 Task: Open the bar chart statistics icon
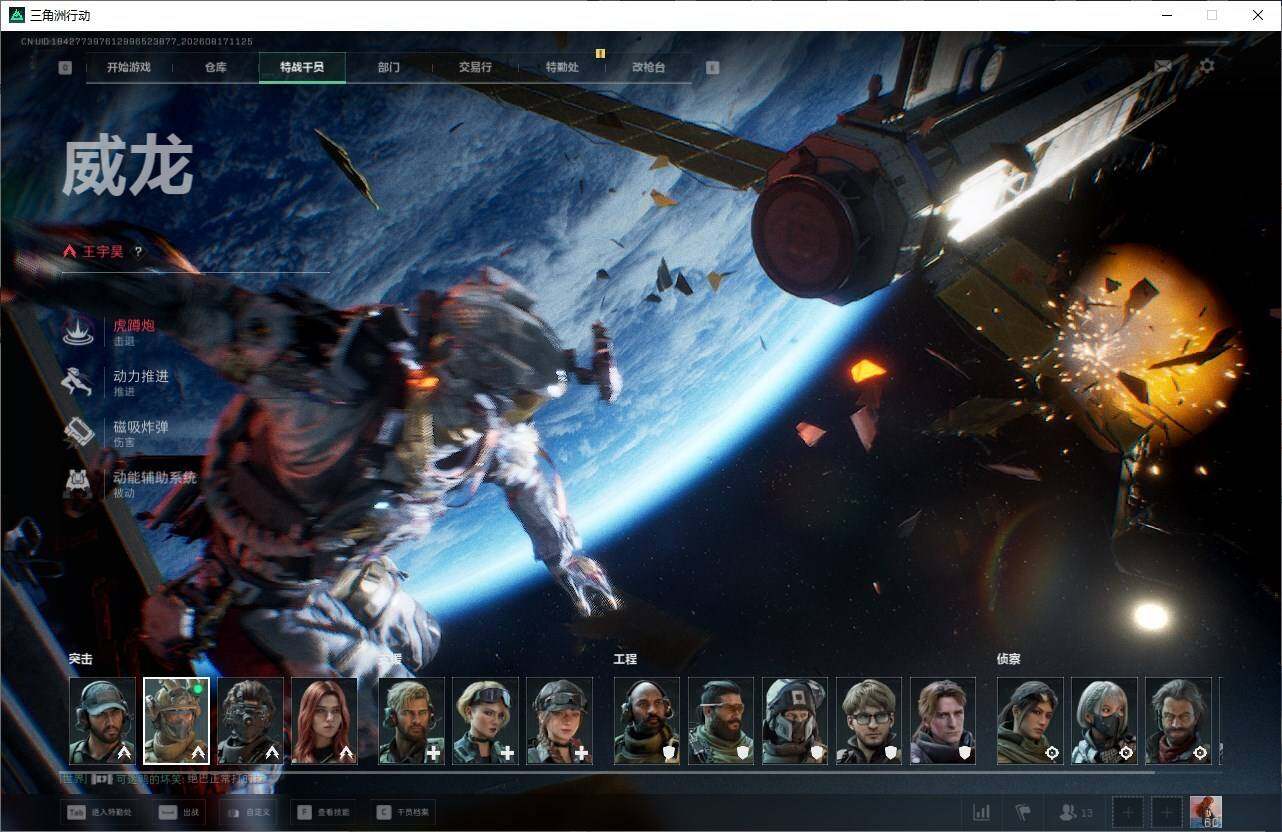pos(982,812)
